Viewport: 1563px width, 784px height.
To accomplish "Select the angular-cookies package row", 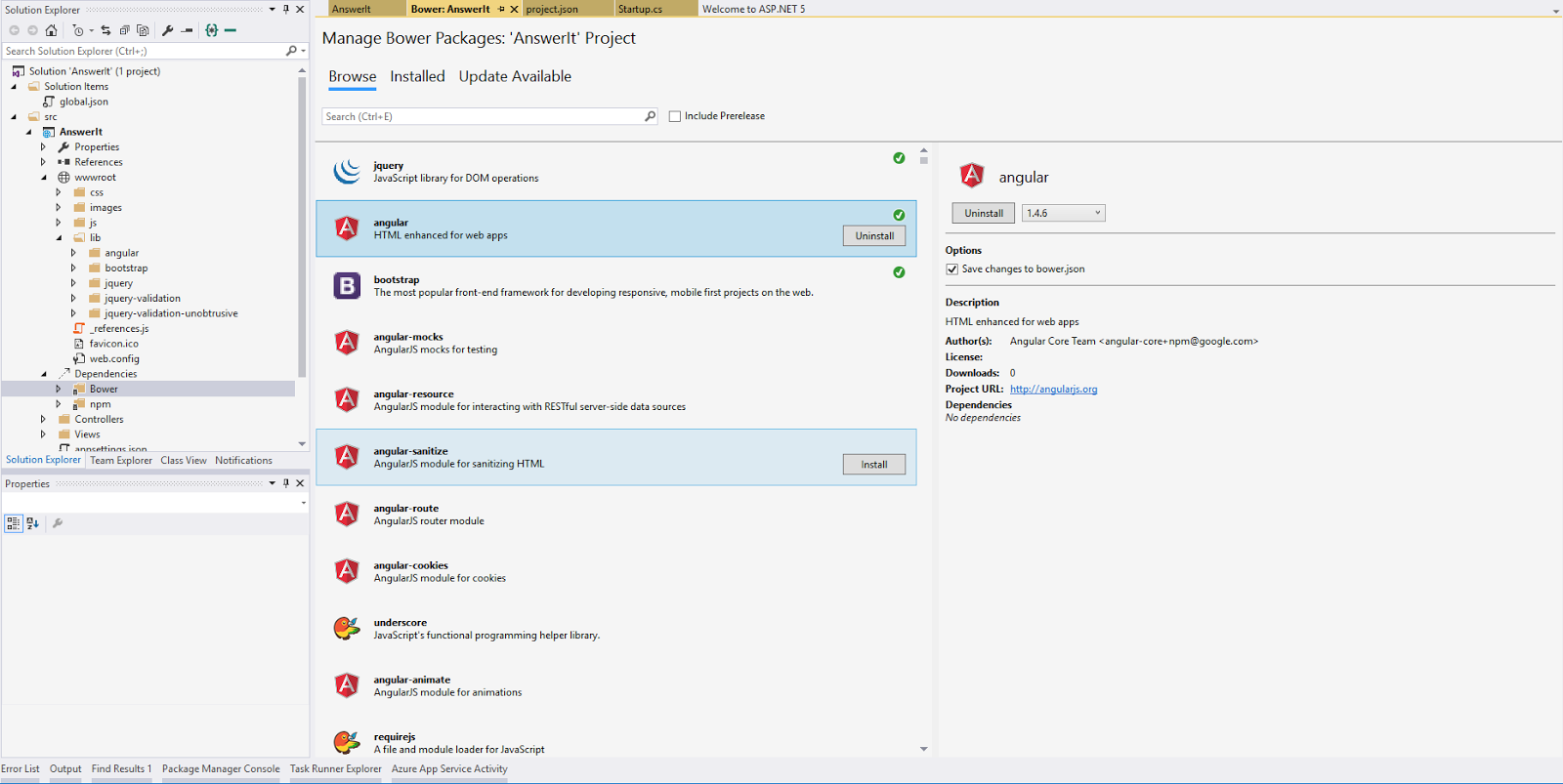I will pyautogui.click(x=616, y=571).
